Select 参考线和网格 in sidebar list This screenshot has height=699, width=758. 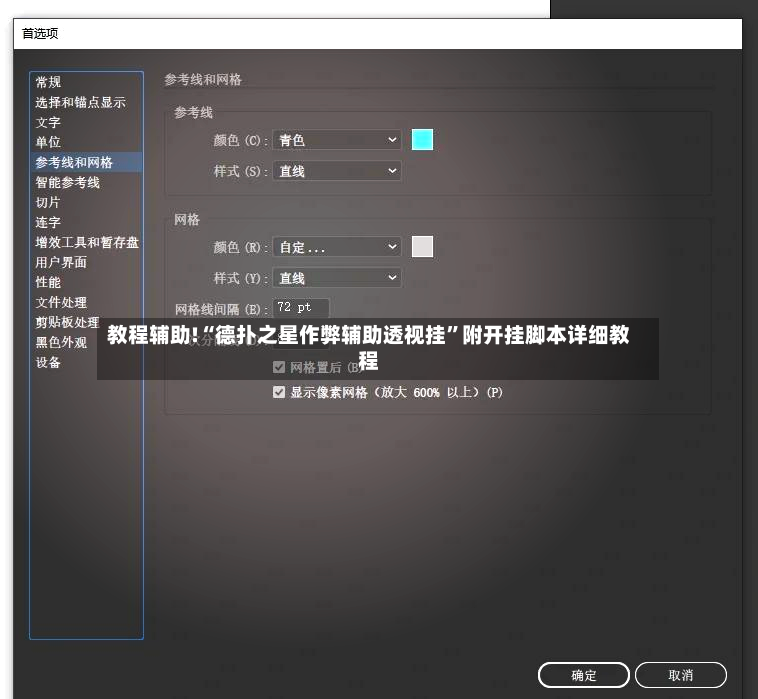[x=86, y=162]
